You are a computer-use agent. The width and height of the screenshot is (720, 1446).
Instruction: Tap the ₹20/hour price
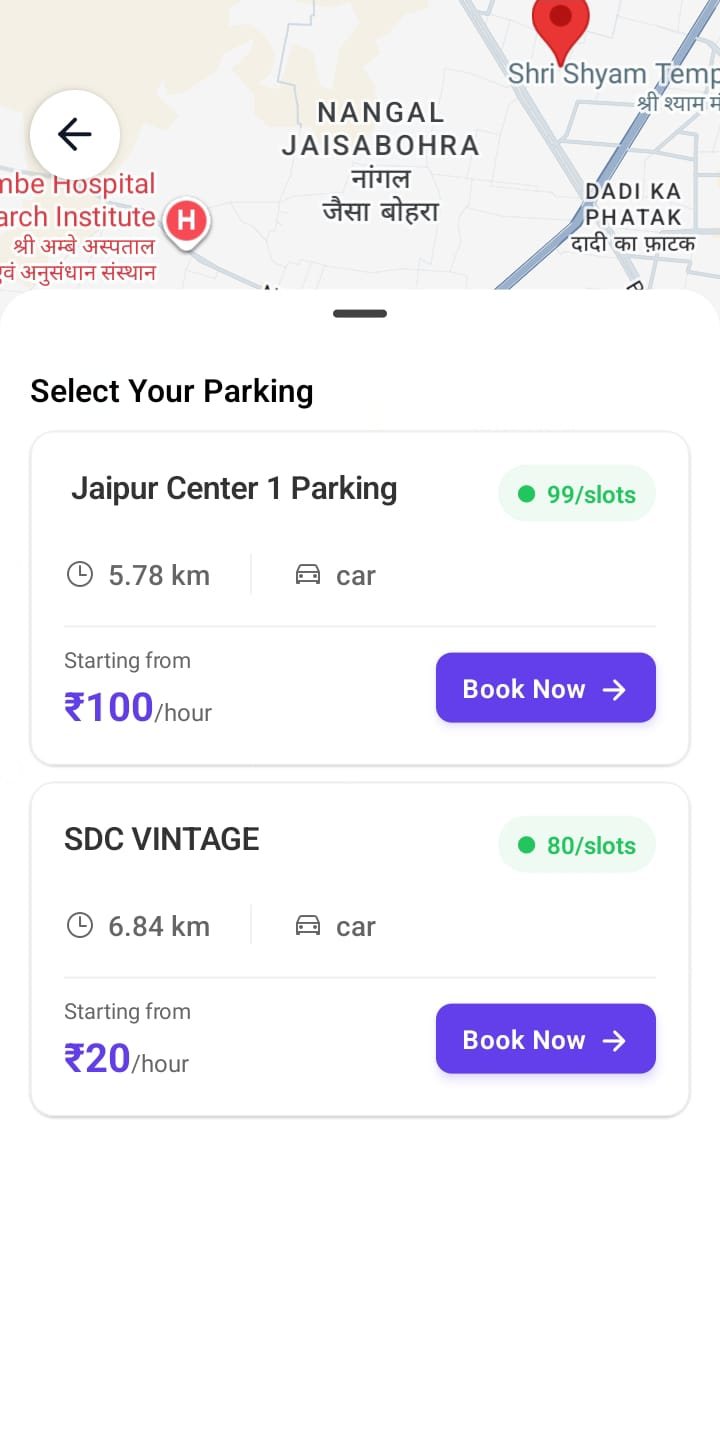[x=126, y=1059]
